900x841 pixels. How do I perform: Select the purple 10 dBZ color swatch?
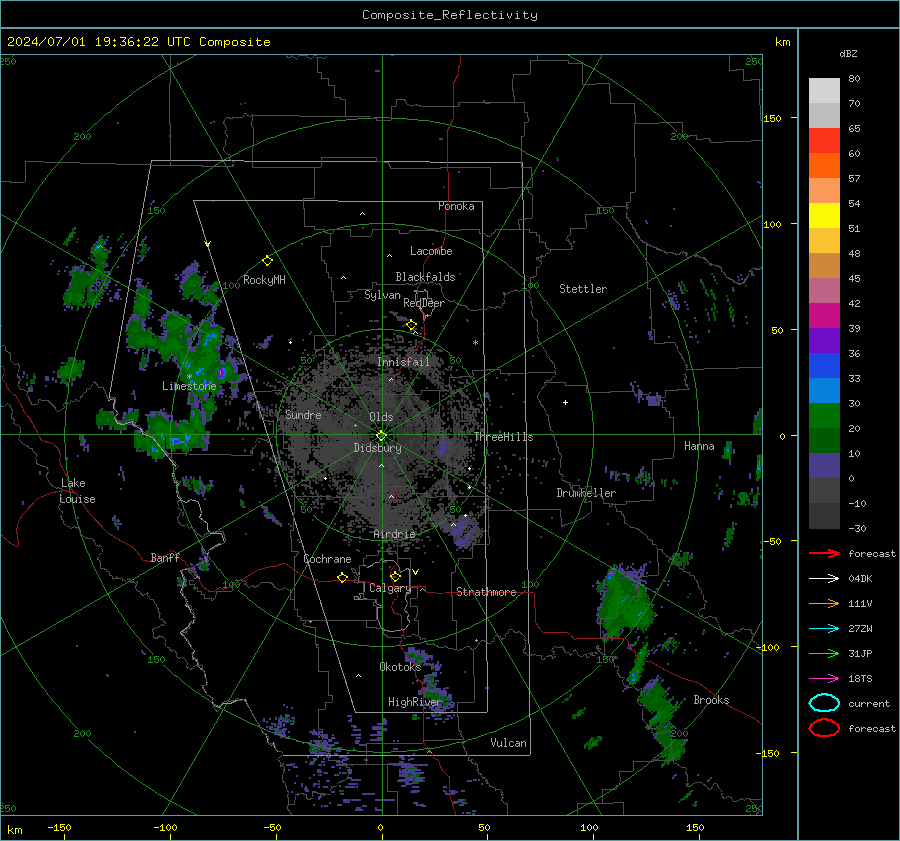pos(824,466)
